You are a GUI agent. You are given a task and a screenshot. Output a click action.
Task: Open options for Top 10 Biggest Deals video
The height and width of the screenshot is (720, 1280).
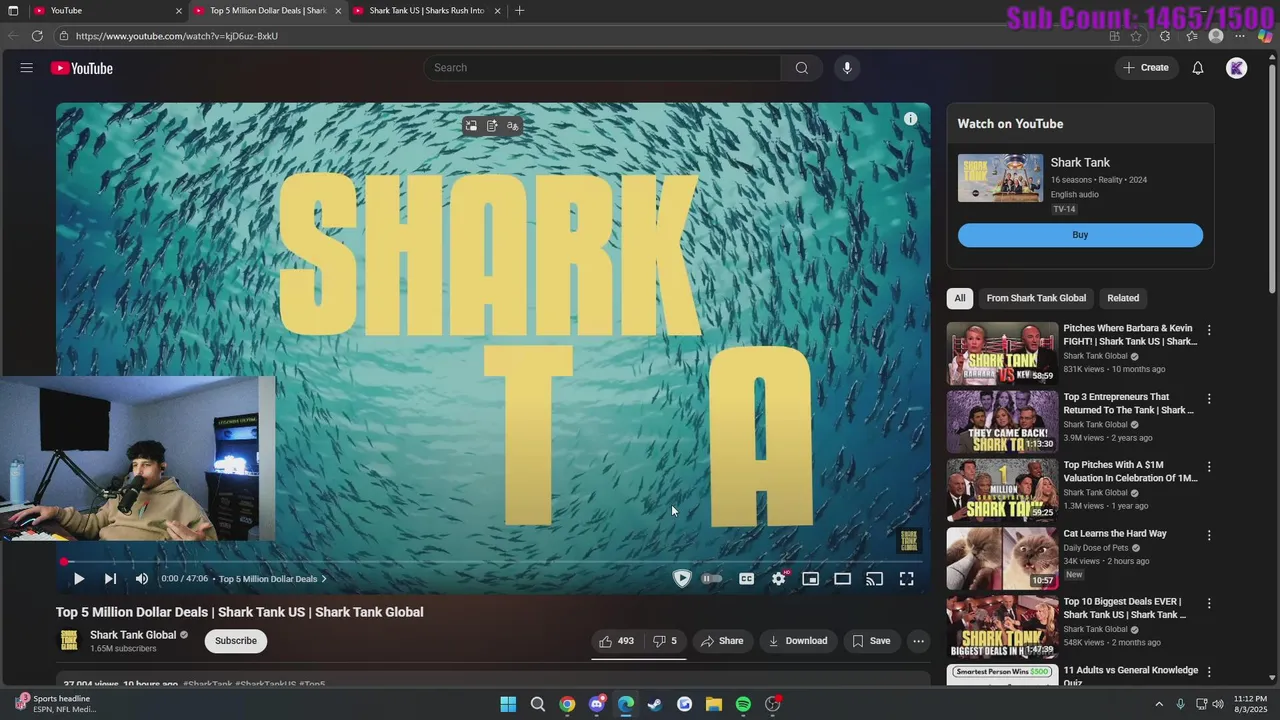pyautogui.click(x=1209, y=604)
